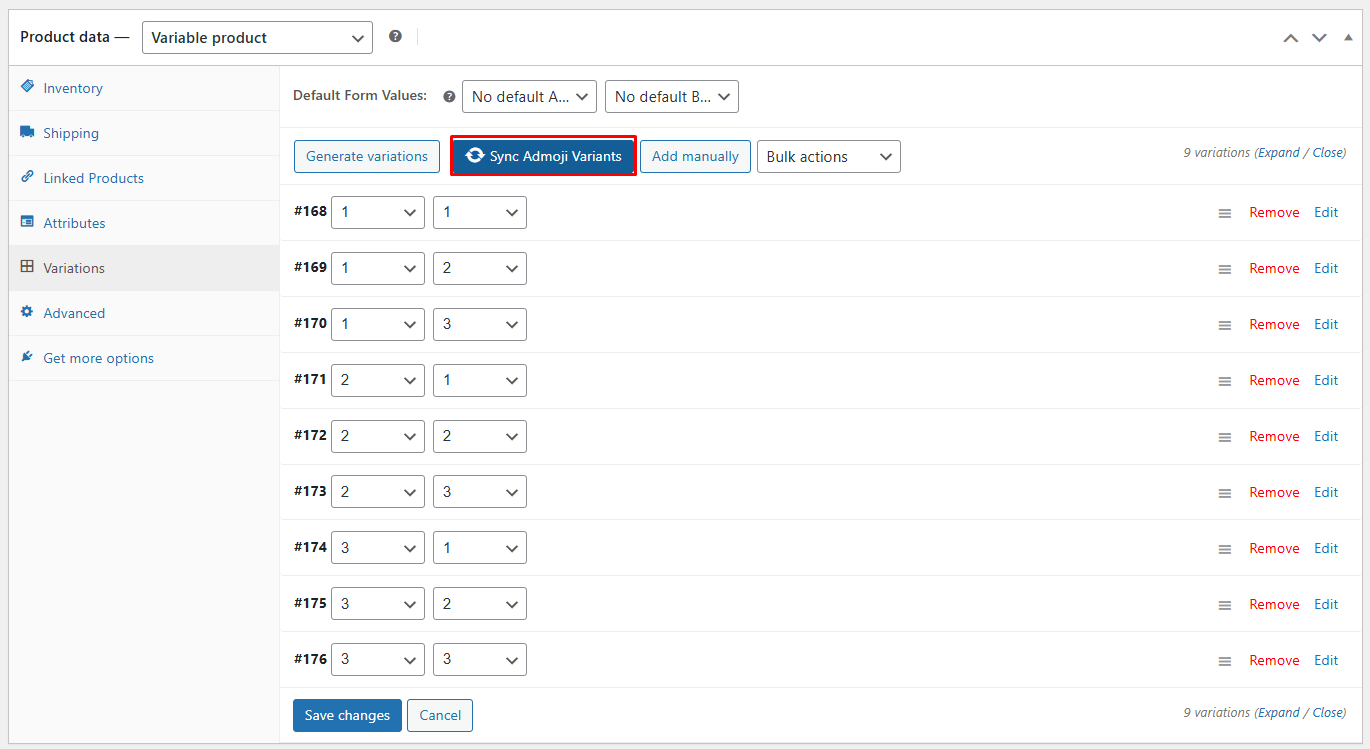
Task: Open the No default A... dropdown
Action: coord(529,97)
